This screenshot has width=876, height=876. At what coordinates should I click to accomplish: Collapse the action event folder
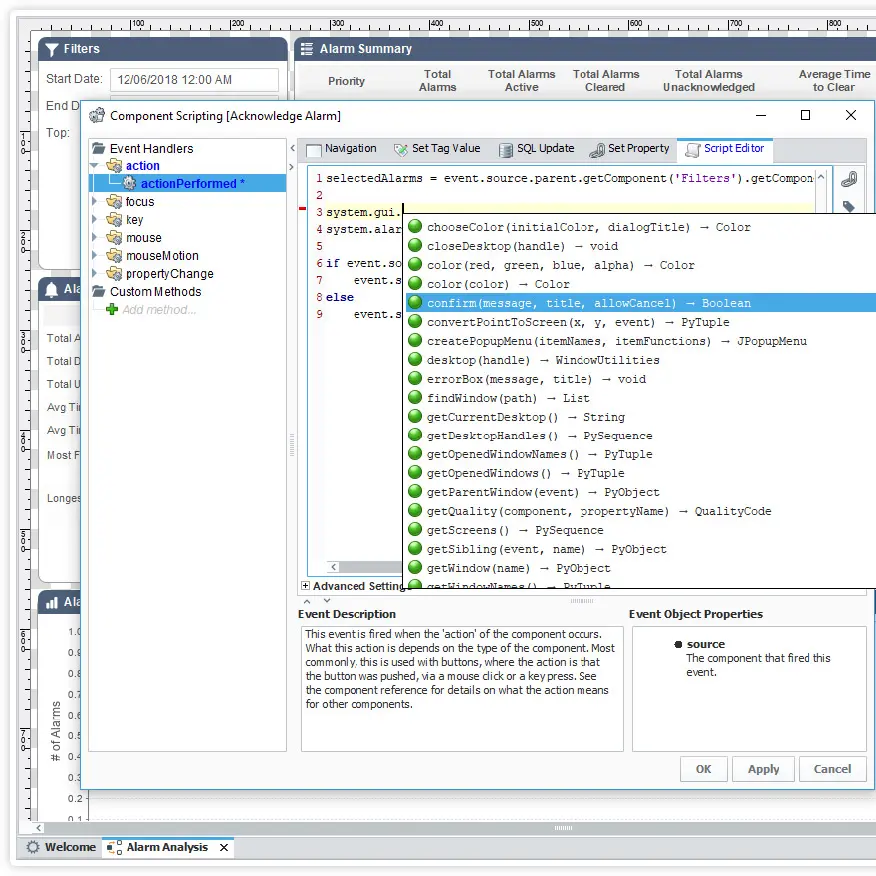tap(95, 166)
